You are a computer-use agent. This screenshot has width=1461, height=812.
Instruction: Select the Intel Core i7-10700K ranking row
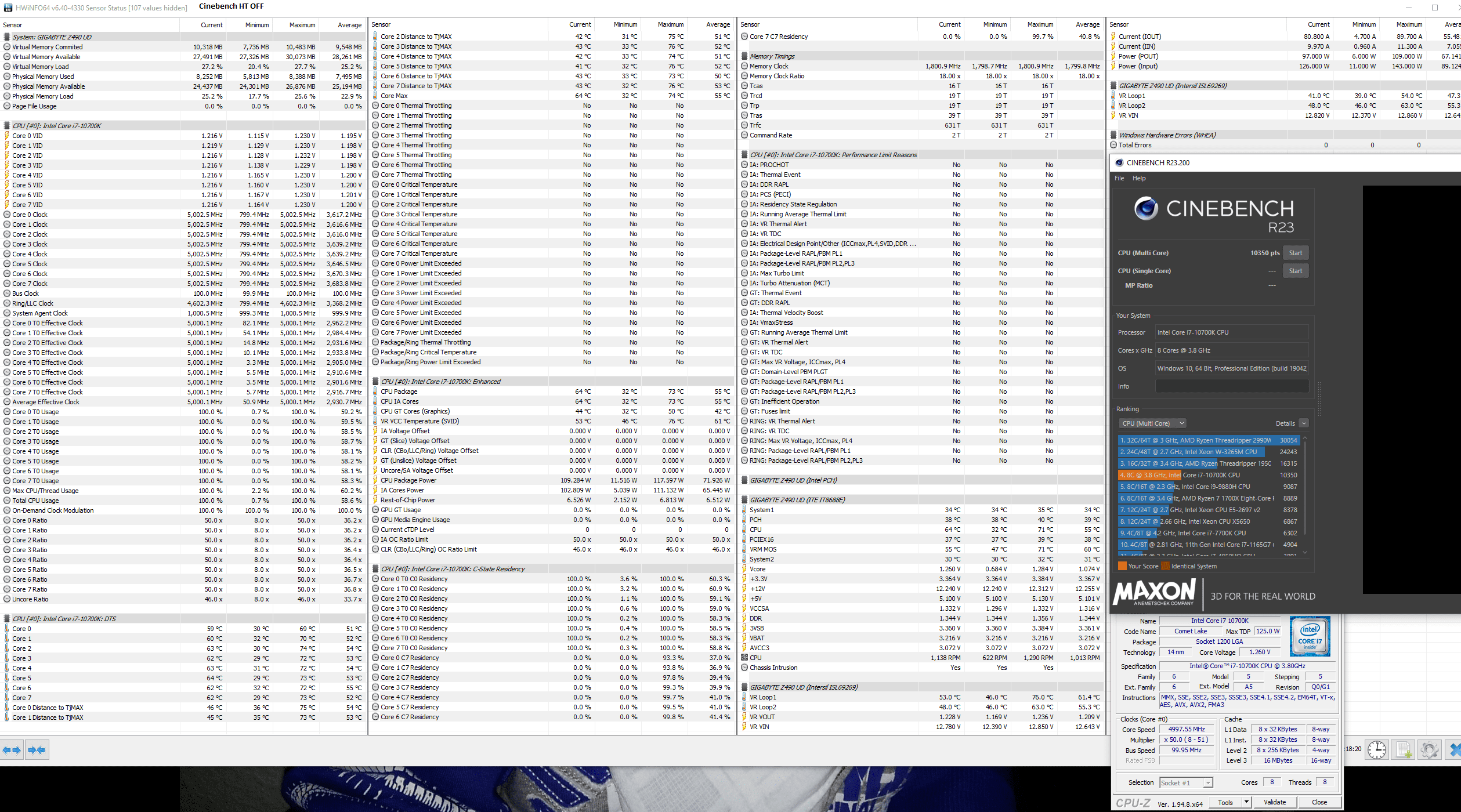[1209, 475]
